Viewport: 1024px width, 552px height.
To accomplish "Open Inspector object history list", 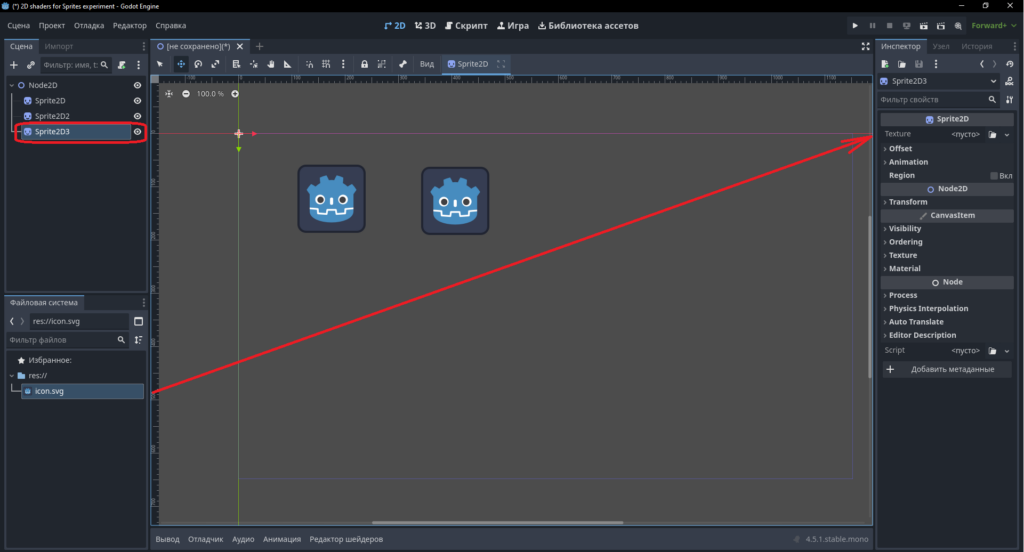I will [x=1010, y=64].
